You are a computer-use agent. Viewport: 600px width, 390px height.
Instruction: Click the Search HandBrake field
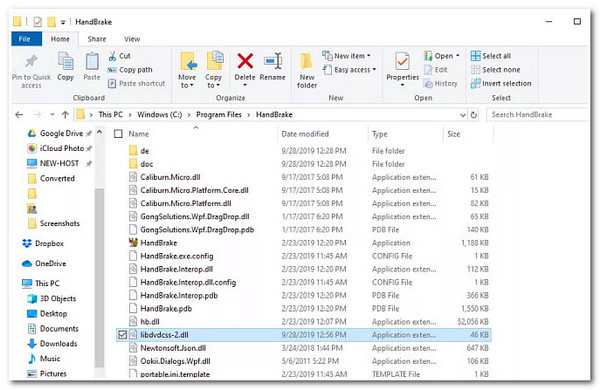point(537,114)
